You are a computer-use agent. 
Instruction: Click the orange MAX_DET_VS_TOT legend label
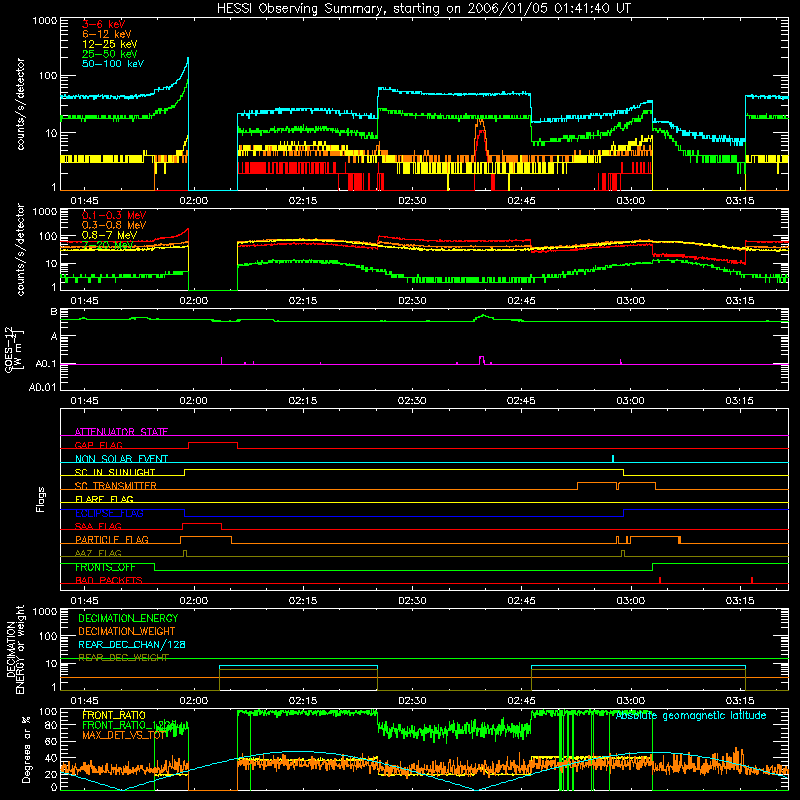click(124, 735)
